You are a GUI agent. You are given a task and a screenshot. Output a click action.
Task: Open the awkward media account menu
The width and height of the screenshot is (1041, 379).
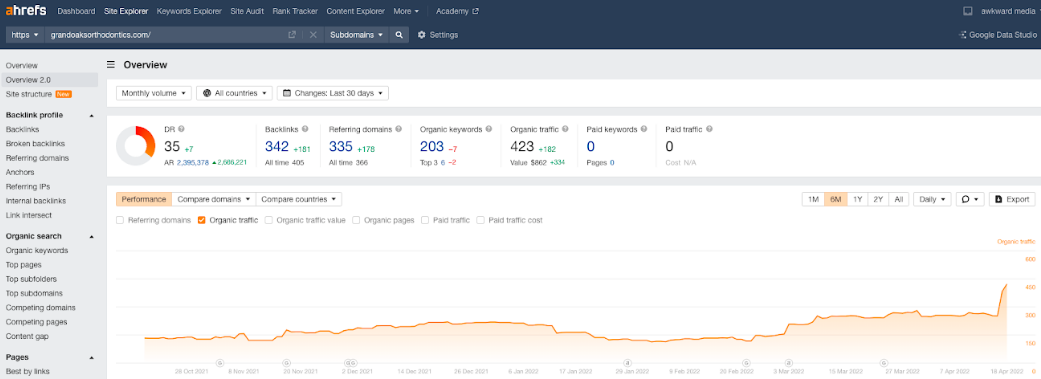coord(1009,11)
